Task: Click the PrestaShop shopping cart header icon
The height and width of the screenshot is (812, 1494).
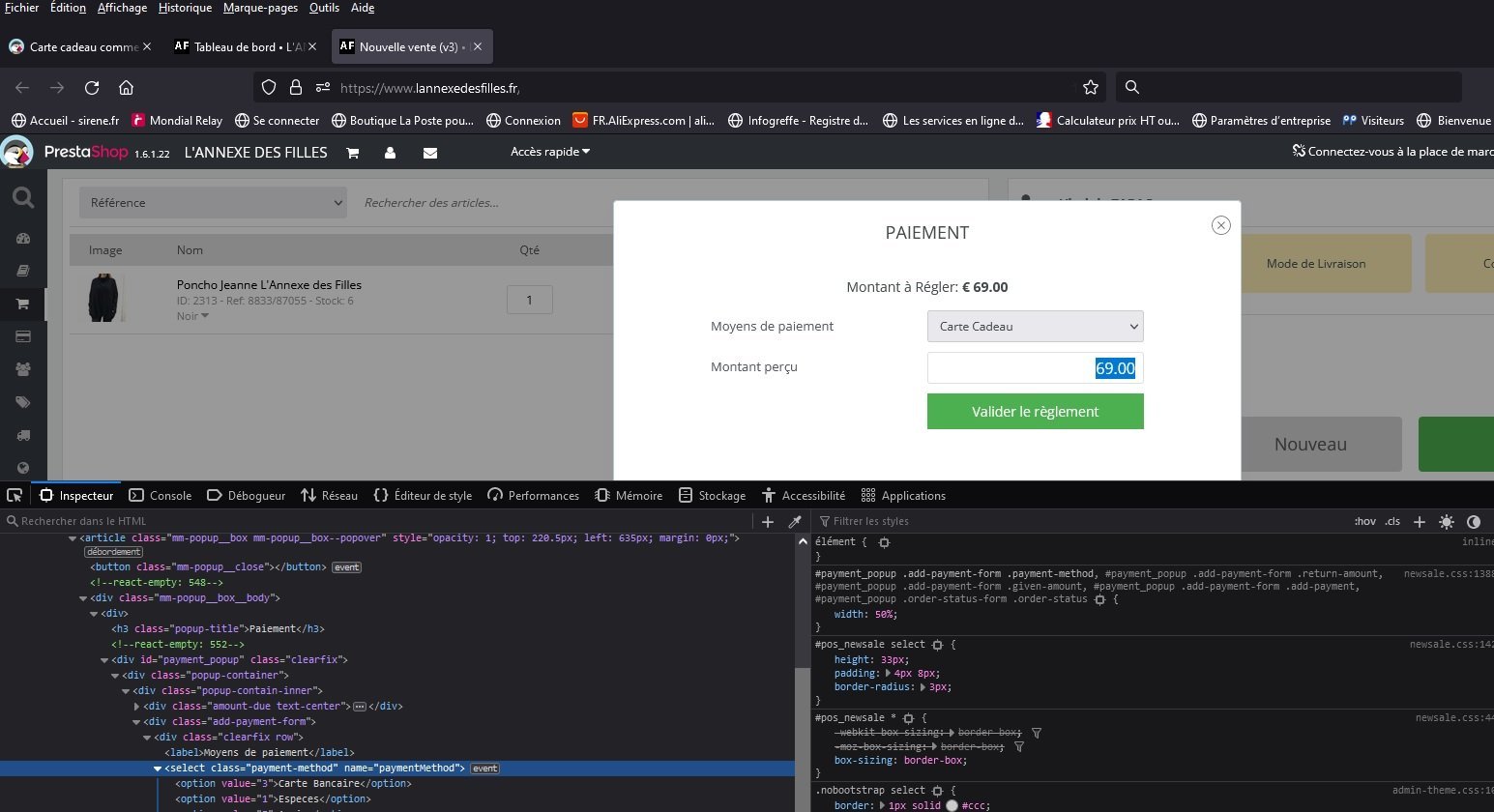Action: coord(353,153)
